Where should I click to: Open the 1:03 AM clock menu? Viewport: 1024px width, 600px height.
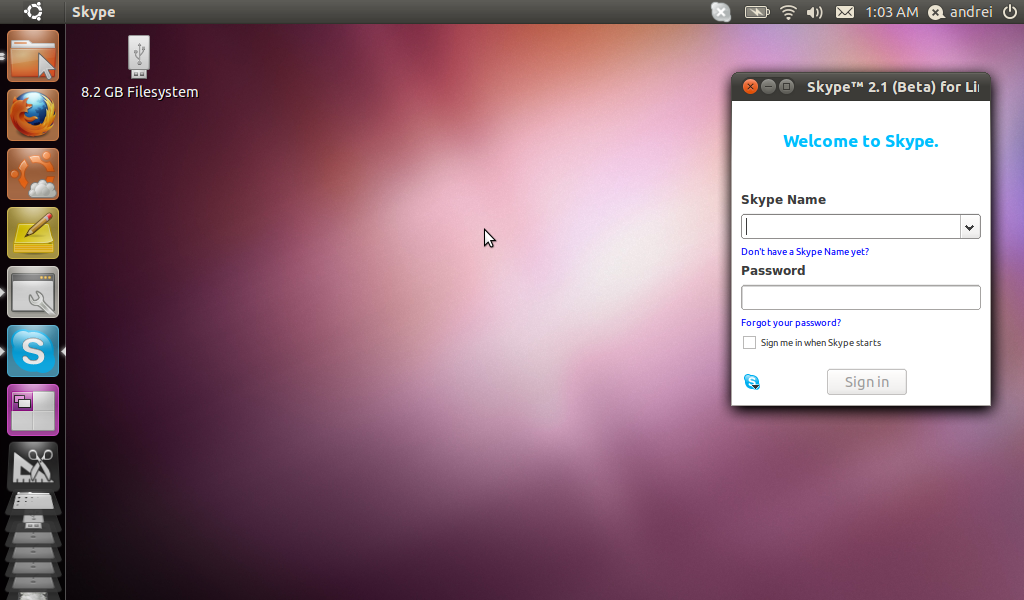coord(891,12)
